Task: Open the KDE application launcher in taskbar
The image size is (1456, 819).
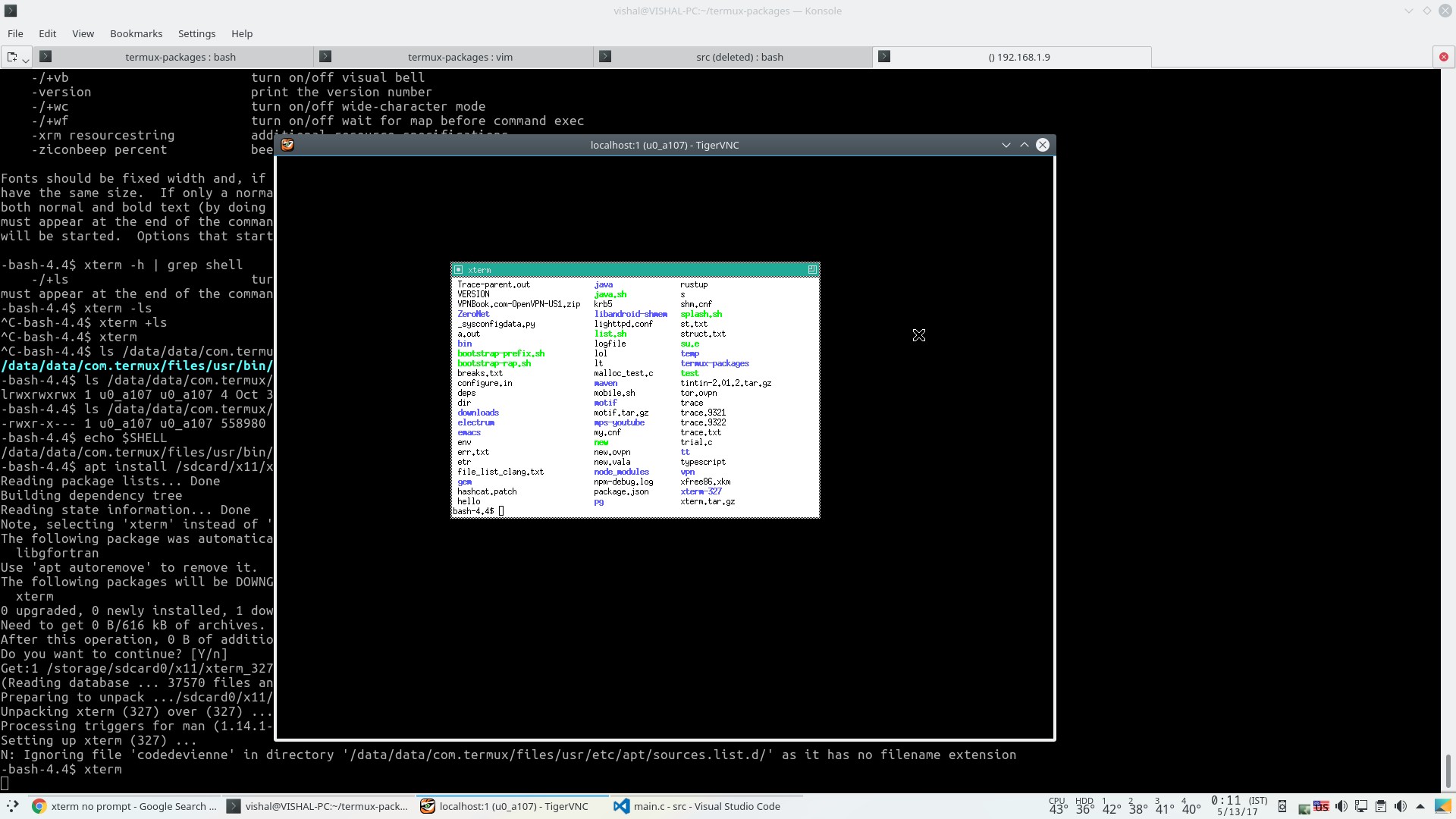Action: (x=12, y=806)
